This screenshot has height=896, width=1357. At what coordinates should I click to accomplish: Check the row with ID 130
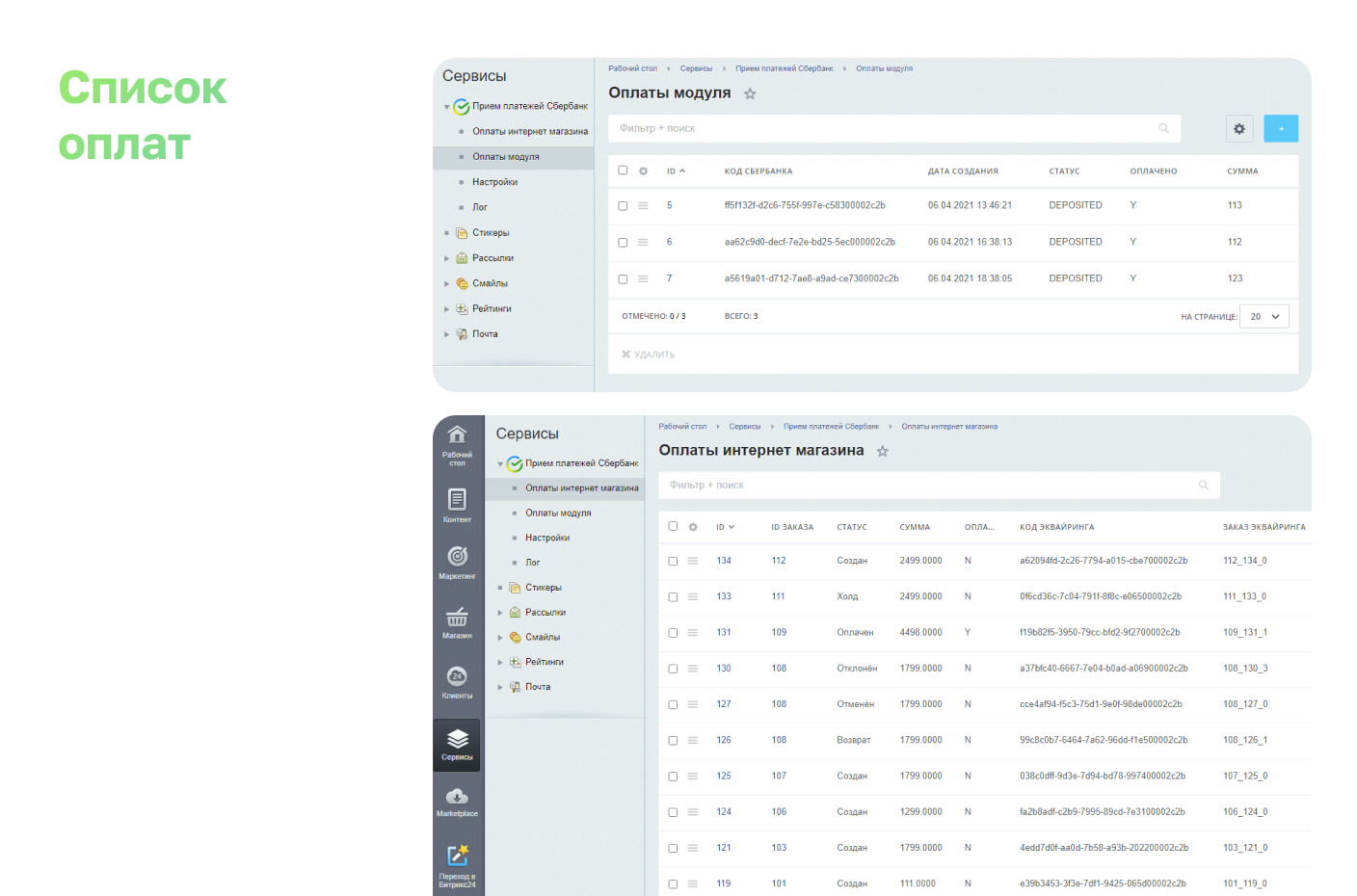tap(673, 669)
